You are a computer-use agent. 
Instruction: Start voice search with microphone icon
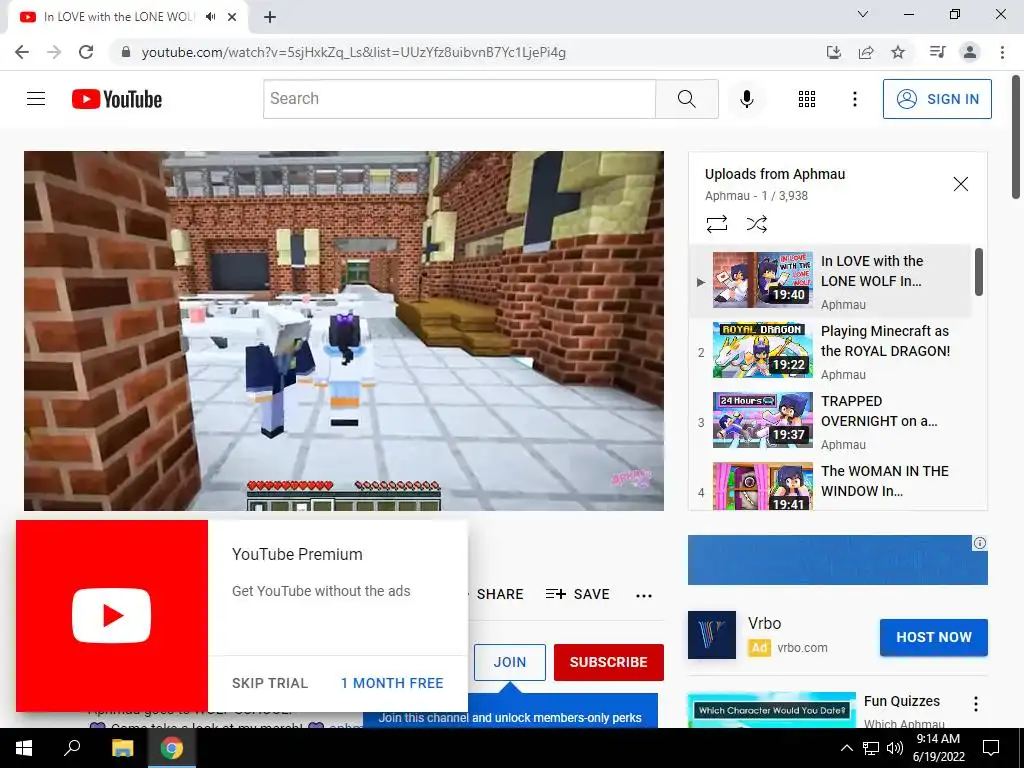(x=746, y=99)
